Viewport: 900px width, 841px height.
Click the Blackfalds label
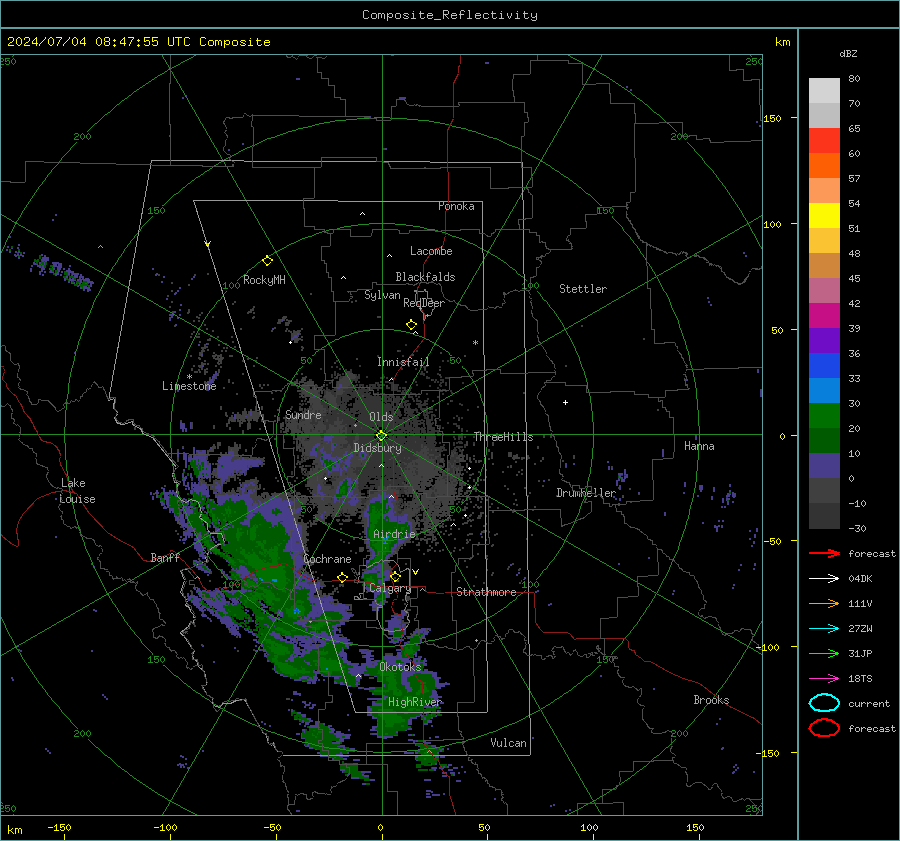pyautogui.click(x=425, y=277)
